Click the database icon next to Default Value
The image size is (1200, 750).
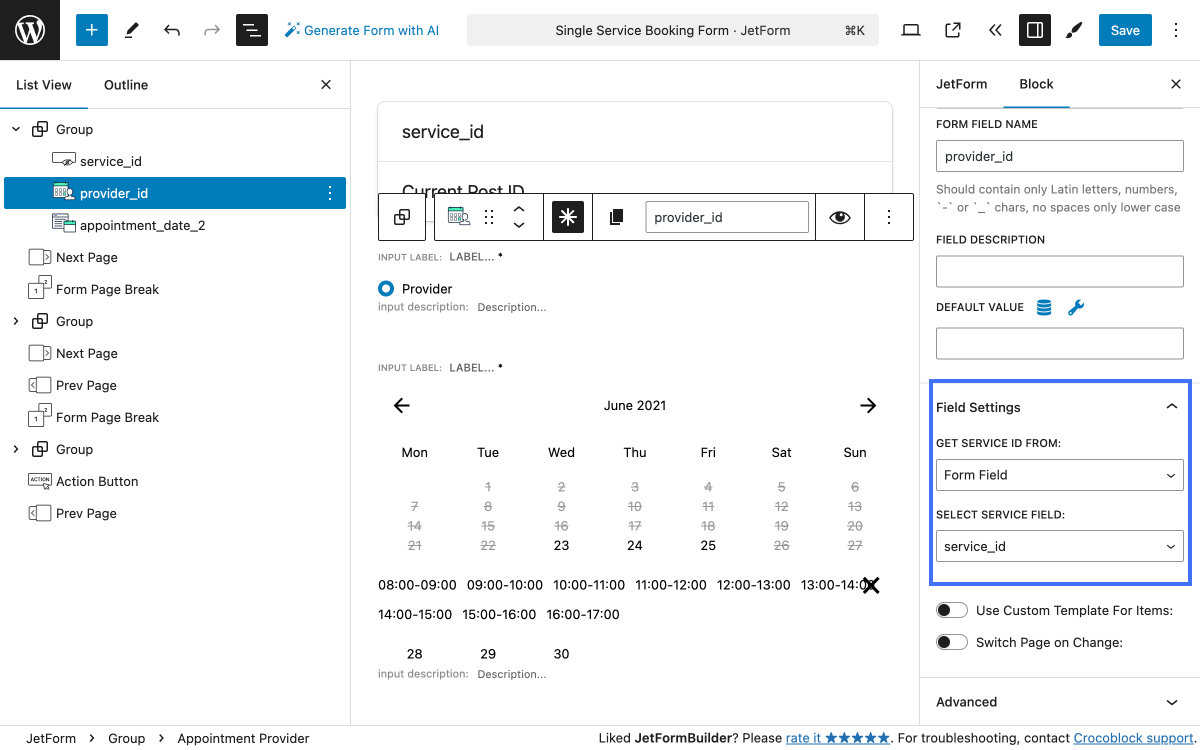point(1043,307)
